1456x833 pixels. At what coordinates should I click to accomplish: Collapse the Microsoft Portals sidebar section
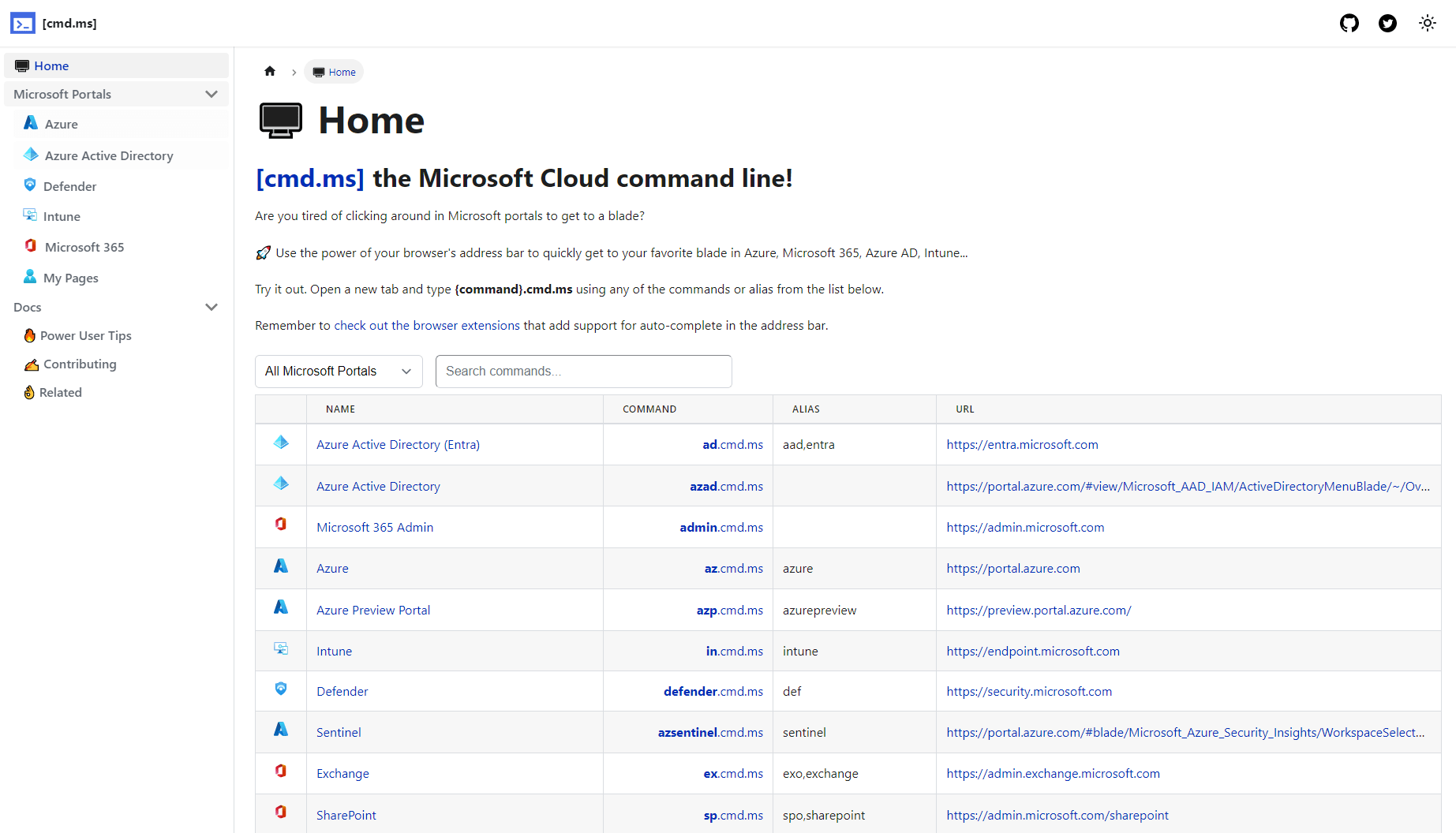(211, 94)
